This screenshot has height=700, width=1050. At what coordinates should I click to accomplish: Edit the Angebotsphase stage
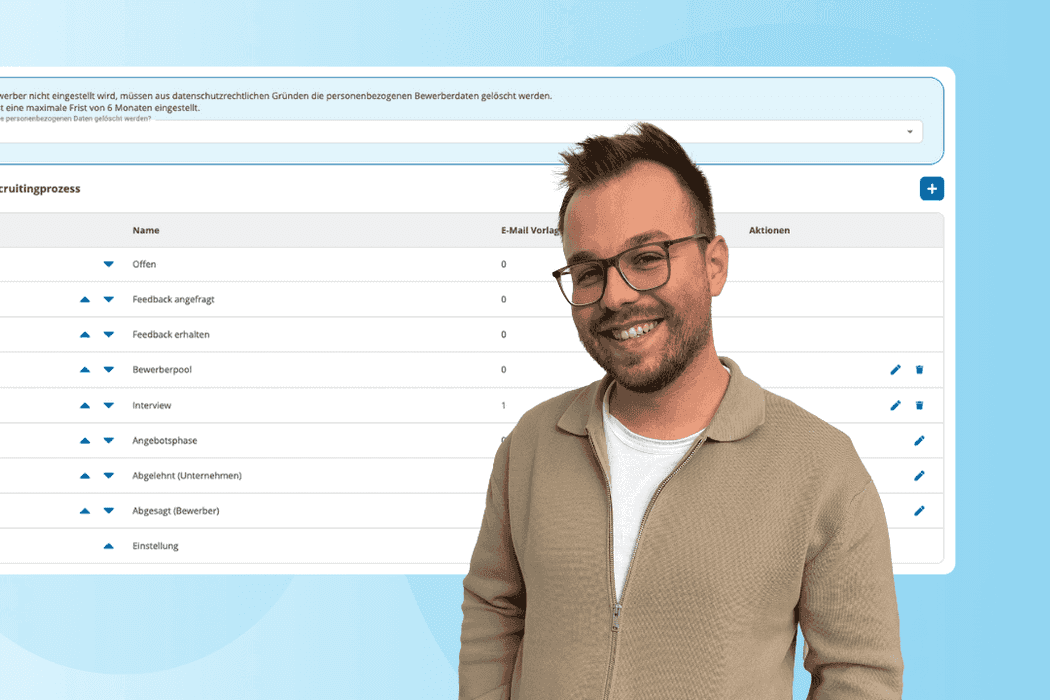click(x=919, y=440)
